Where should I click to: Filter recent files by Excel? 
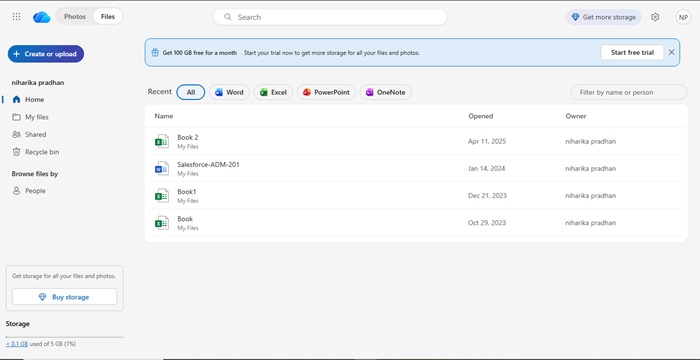pos(273,92)
